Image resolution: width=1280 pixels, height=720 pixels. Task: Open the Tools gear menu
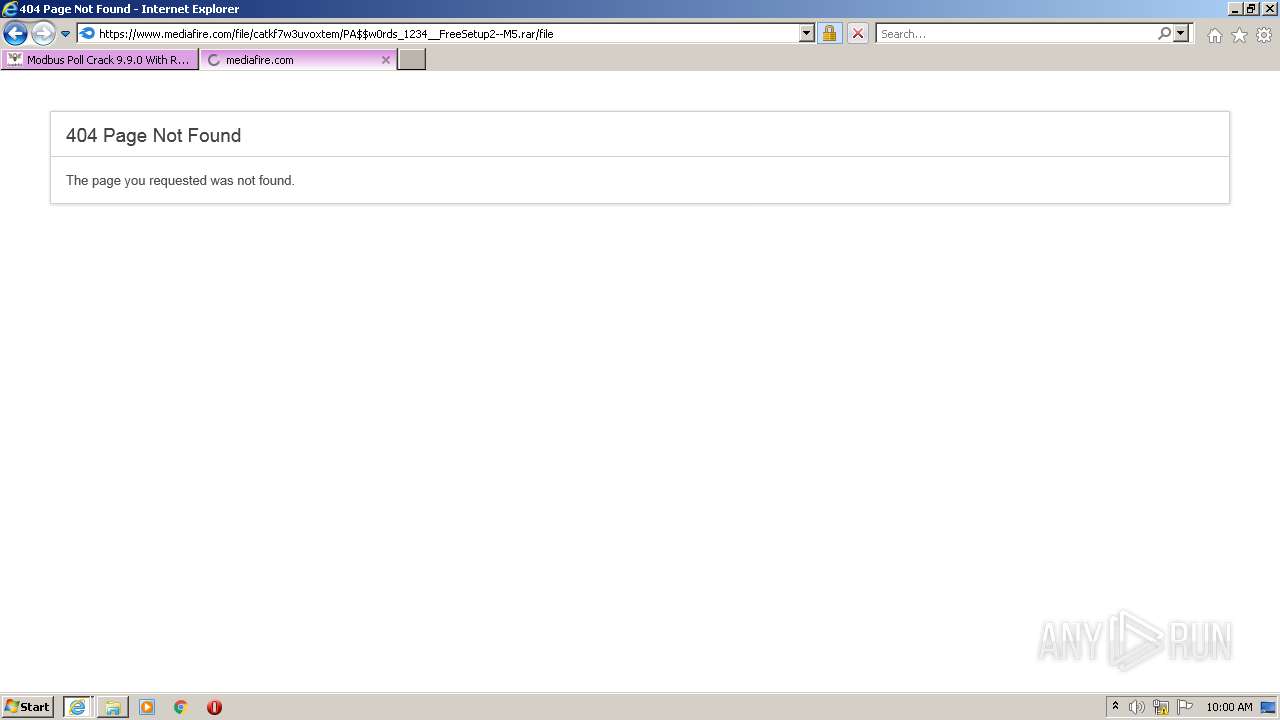1264,35
